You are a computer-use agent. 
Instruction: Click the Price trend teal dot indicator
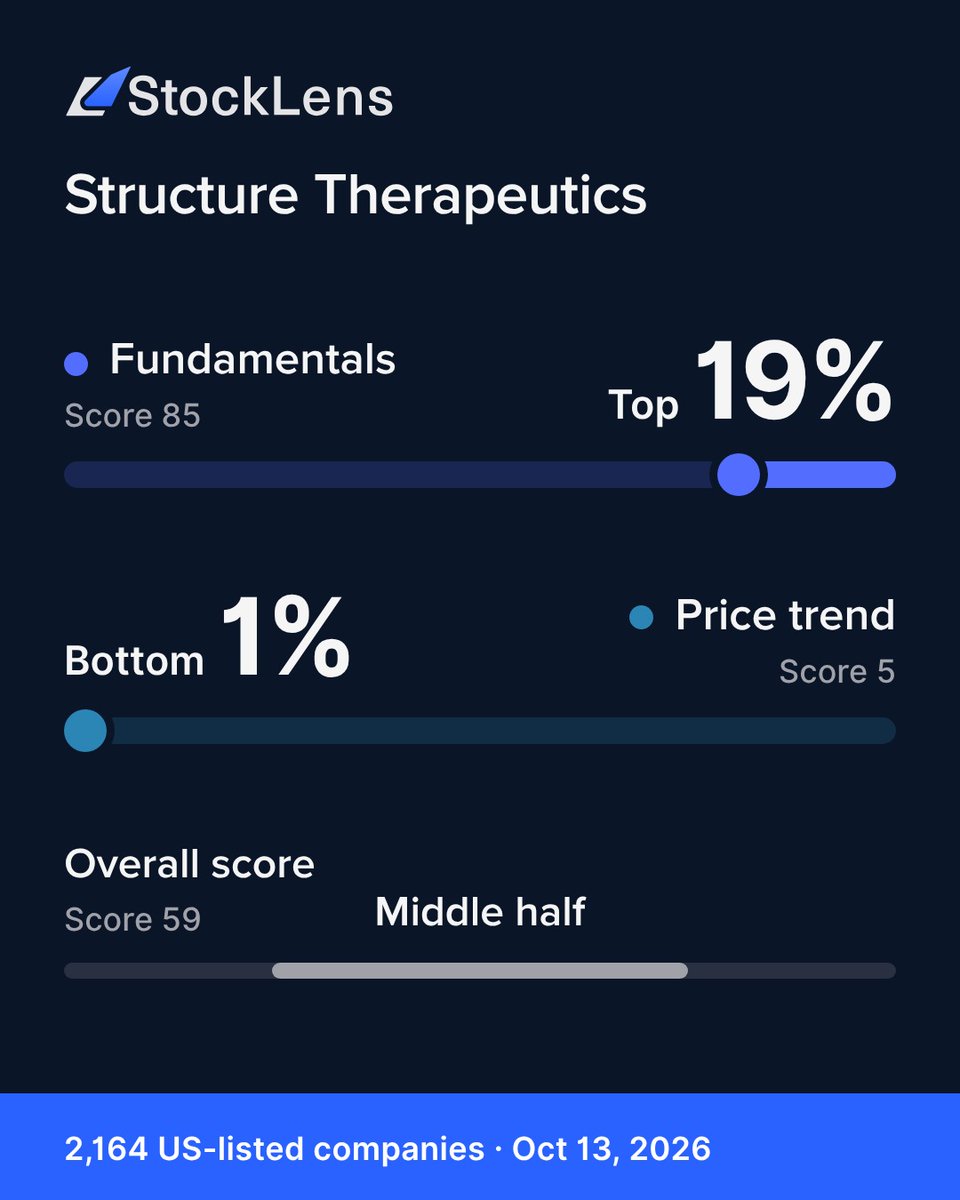click(641, 617)
